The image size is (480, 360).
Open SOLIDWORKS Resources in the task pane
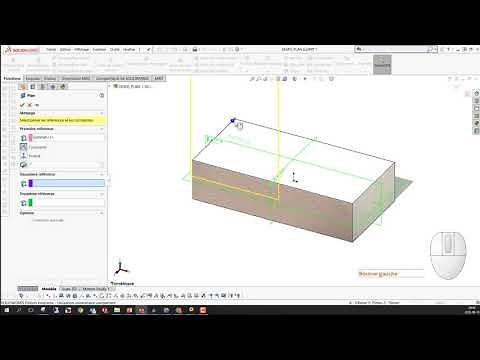pyautogui.click(x=476, y=94)
